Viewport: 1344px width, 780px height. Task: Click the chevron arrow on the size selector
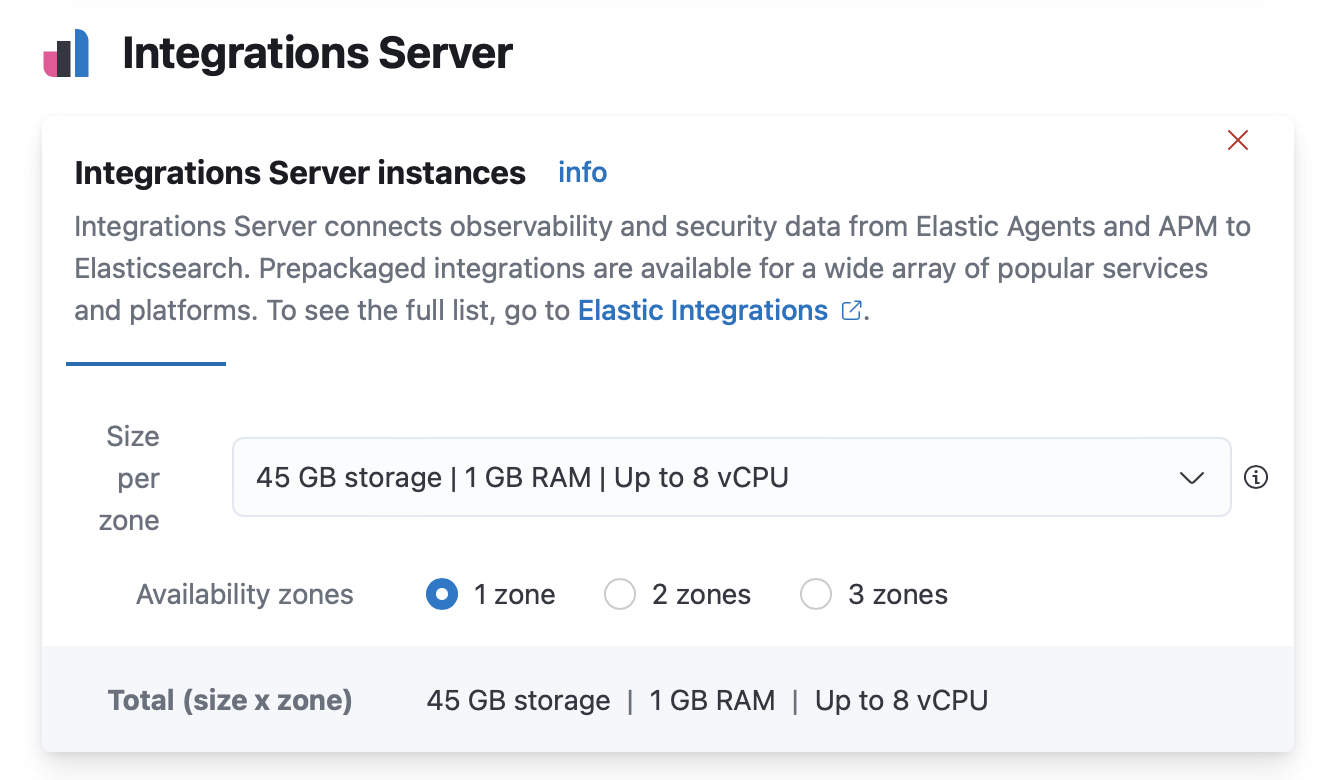(x=1192, y=478)
